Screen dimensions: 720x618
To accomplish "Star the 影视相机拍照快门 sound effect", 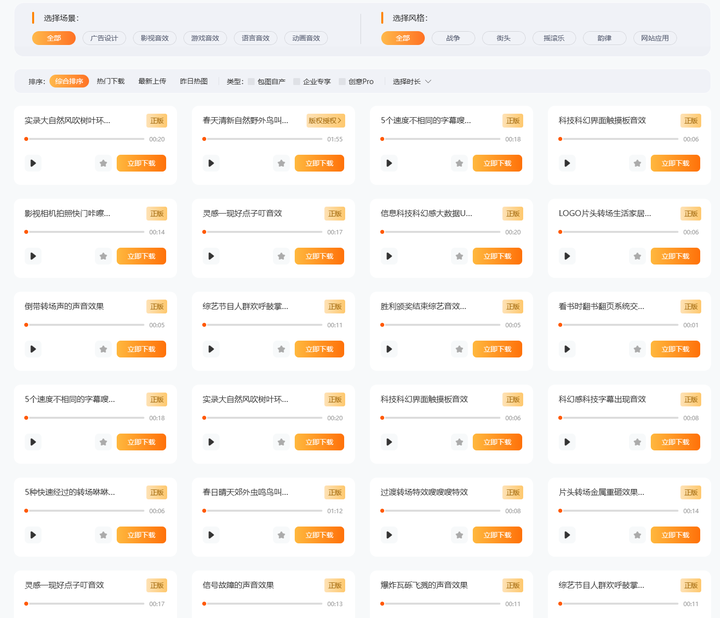I will pos(103,256).
